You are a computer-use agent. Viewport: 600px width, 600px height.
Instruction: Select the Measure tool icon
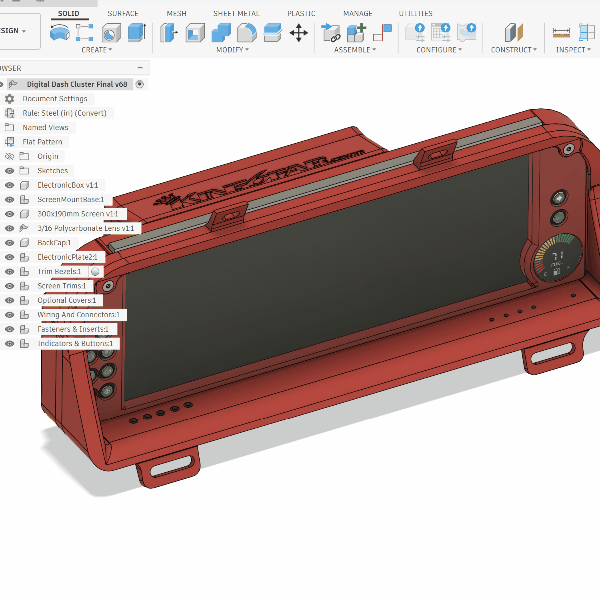561,33
